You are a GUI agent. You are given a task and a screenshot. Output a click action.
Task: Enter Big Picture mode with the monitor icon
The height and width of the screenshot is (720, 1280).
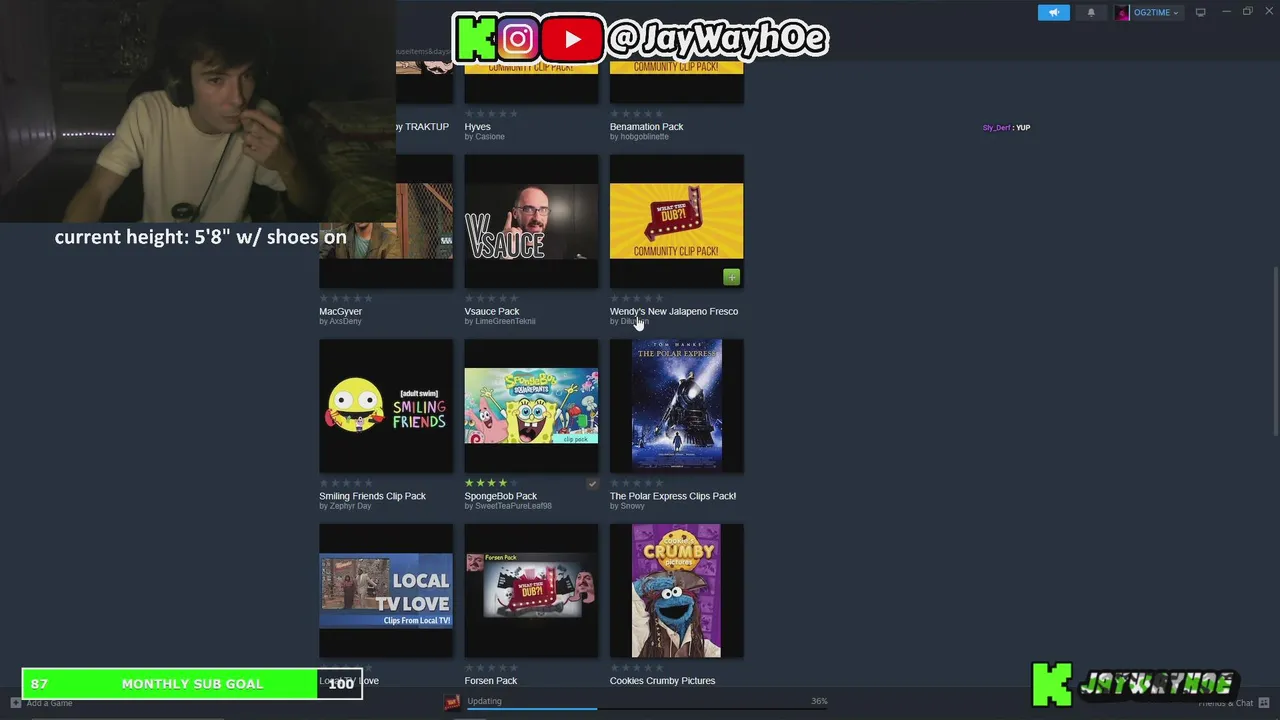1200,12
